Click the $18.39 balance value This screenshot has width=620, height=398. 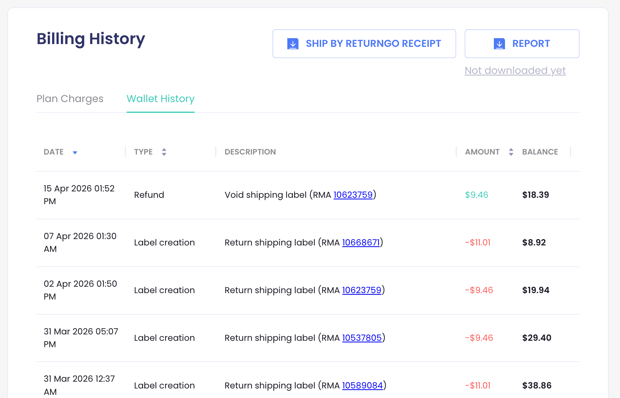pos(535,195)
